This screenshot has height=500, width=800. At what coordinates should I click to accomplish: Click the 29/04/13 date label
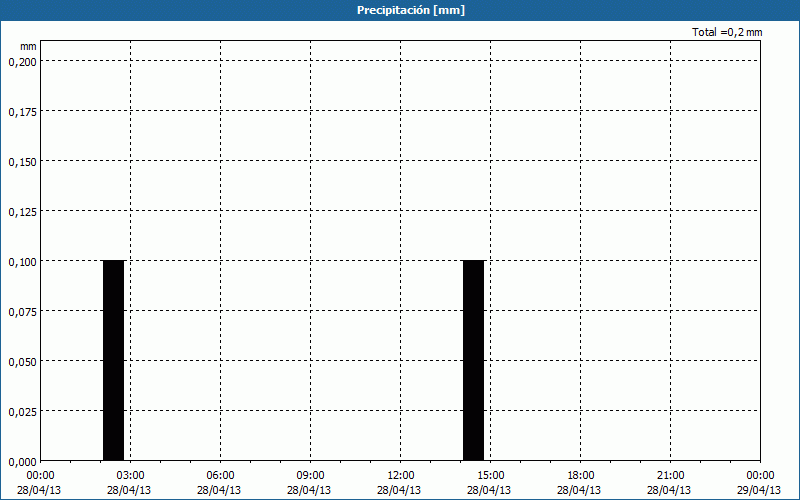[x=759, y=490]
